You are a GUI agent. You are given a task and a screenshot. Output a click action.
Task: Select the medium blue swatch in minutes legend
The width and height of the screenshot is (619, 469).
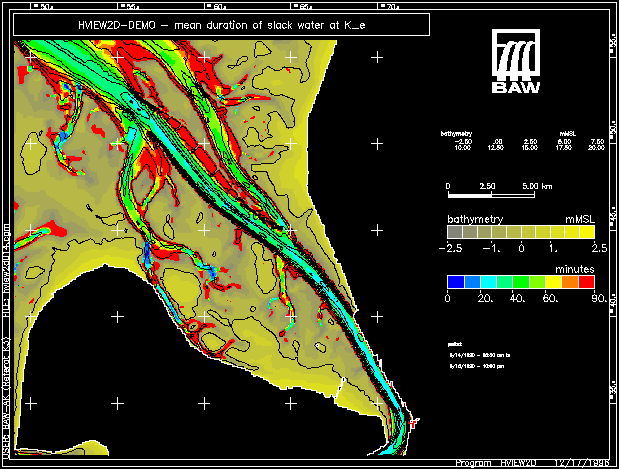472,282
